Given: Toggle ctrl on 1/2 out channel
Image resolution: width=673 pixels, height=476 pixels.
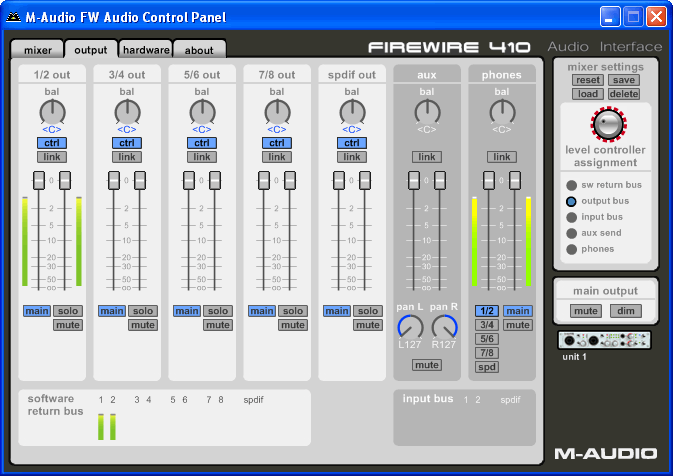Looking at the screenshot, I should point(52,143).
